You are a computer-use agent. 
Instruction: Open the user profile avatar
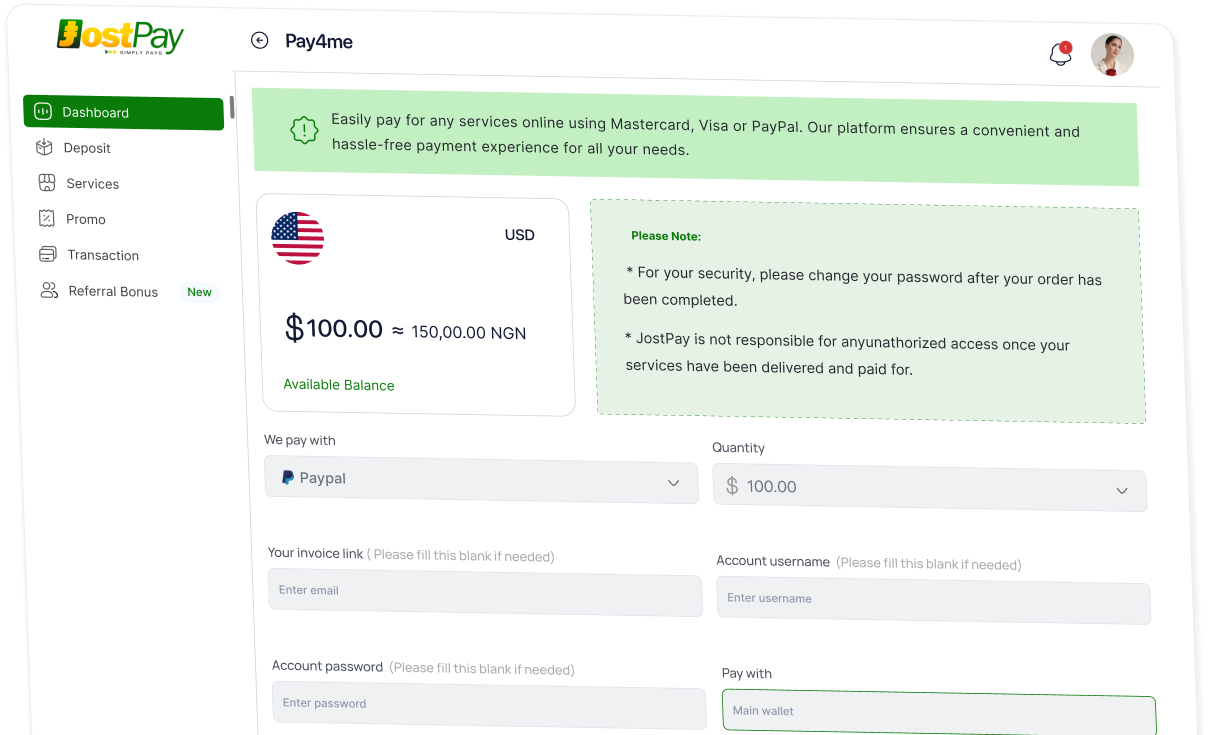pyautogui.click(x=1112, y=55)
